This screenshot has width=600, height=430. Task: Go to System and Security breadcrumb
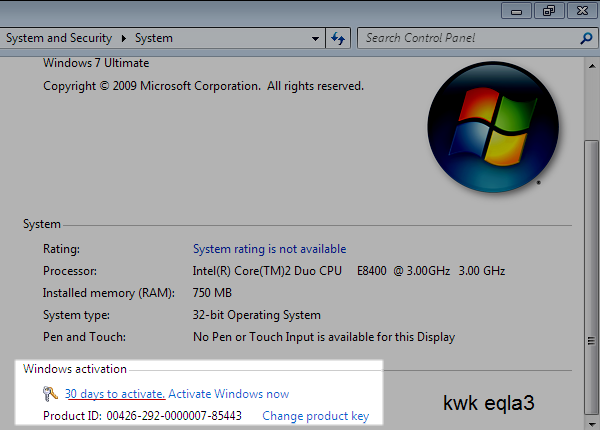[x=59, y=38]
